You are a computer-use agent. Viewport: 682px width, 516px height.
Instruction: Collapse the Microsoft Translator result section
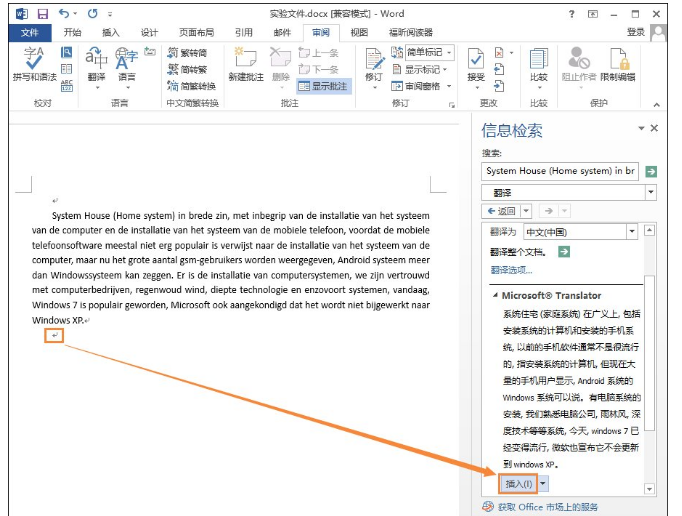[494, 296]
